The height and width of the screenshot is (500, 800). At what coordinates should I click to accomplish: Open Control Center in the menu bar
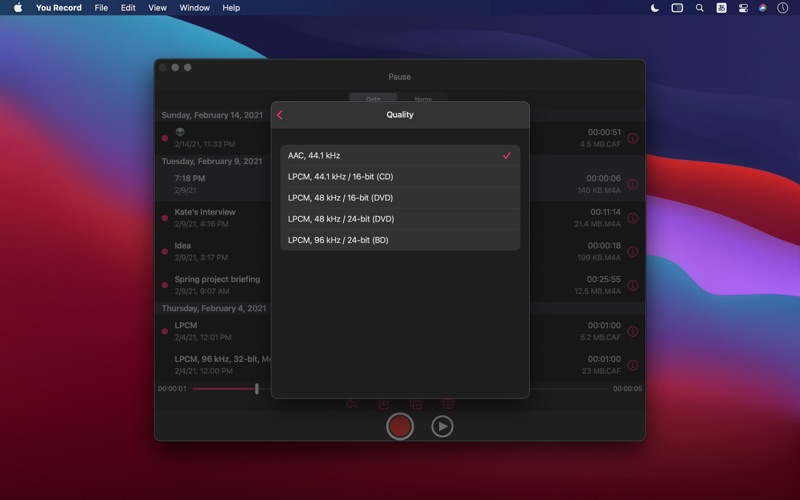click(x=743, y=8)
